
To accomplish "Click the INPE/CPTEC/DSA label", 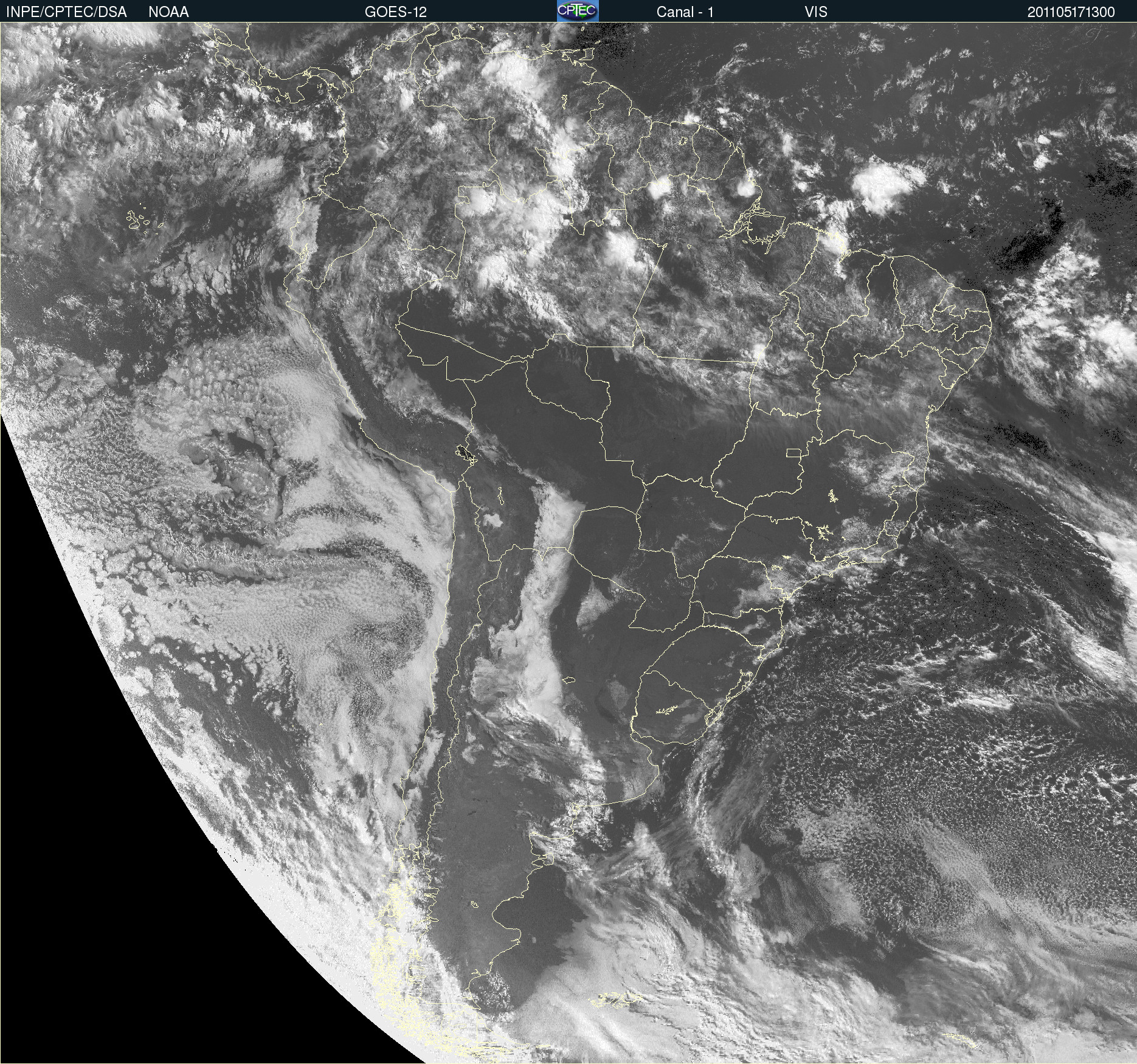I will pos(66,12).
